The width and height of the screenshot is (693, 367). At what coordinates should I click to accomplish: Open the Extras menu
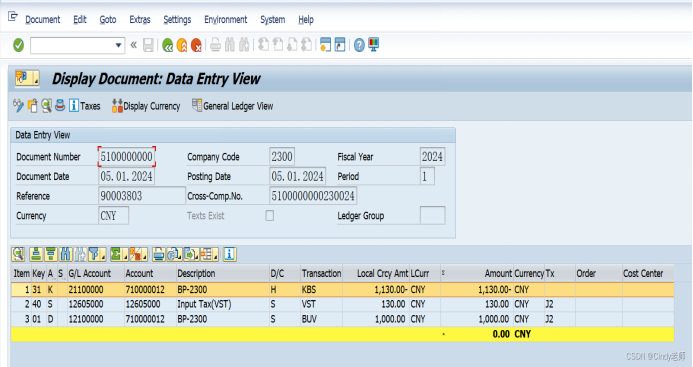click(140, 19)
